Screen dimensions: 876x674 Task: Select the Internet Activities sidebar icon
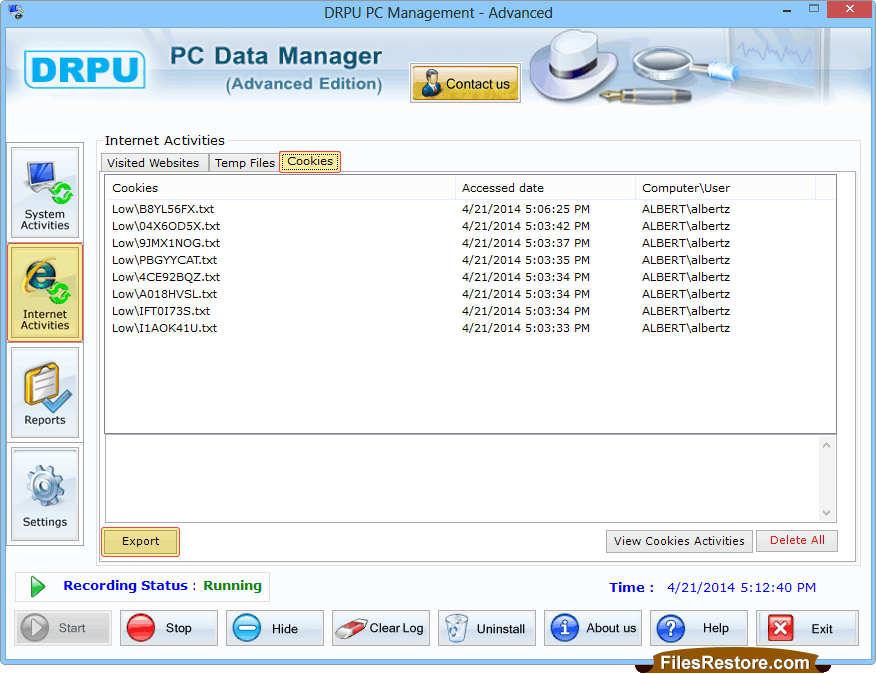click(x=45, y=292)
